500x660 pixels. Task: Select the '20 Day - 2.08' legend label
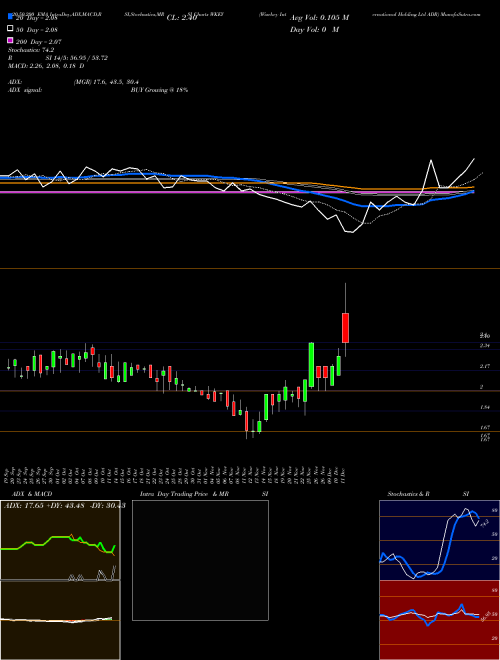tap(36, 18)
